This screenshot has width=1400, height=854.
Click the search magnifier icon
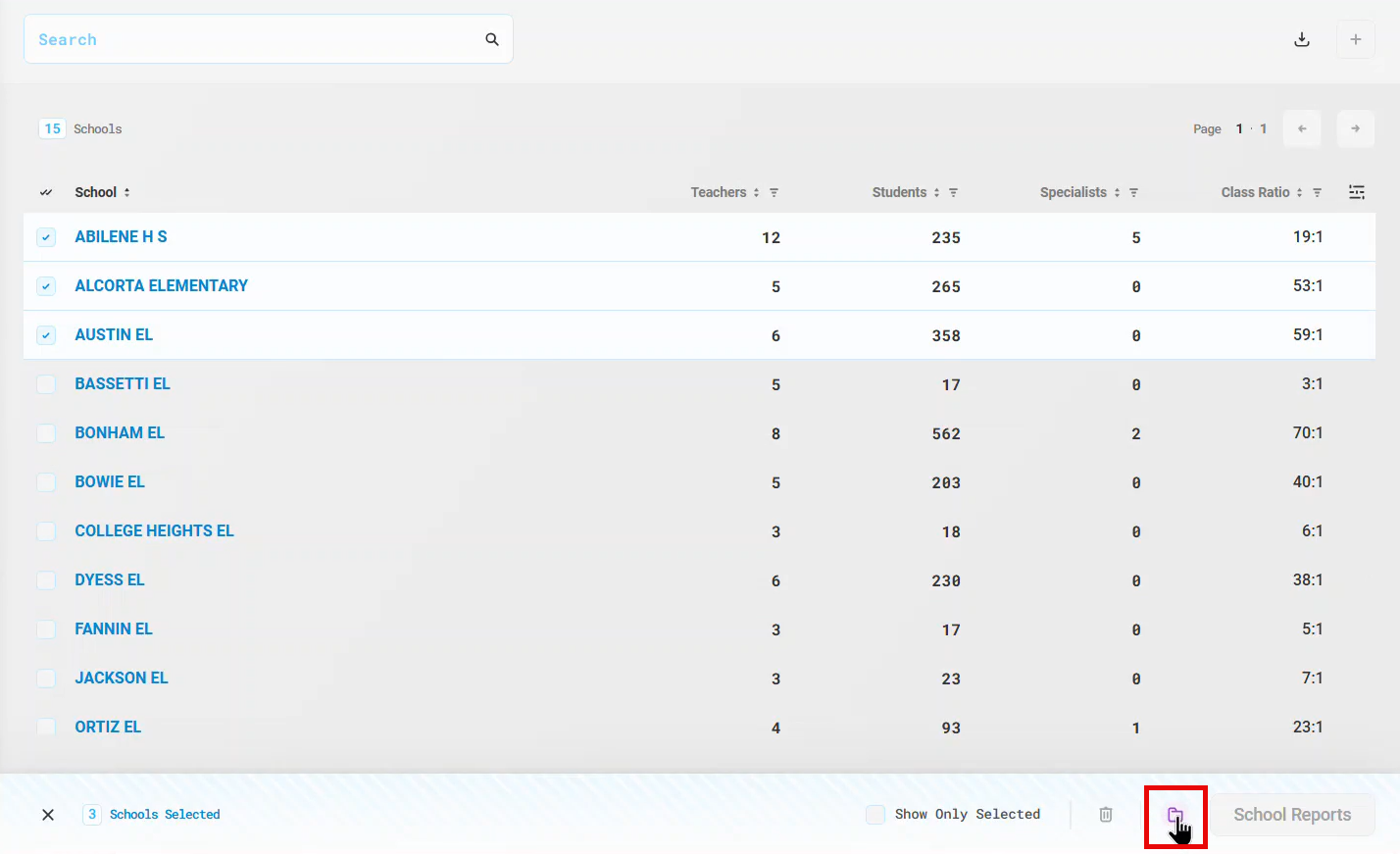(492, 39)
